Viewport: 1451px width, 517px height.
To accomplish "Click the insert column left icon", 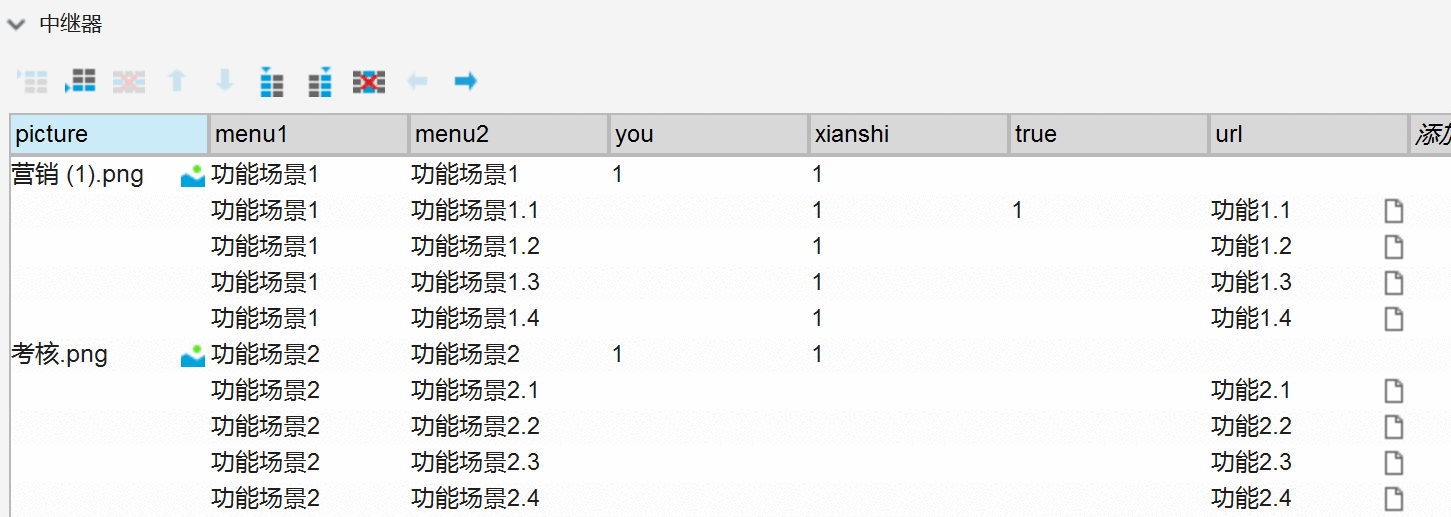I will (272, 82).
